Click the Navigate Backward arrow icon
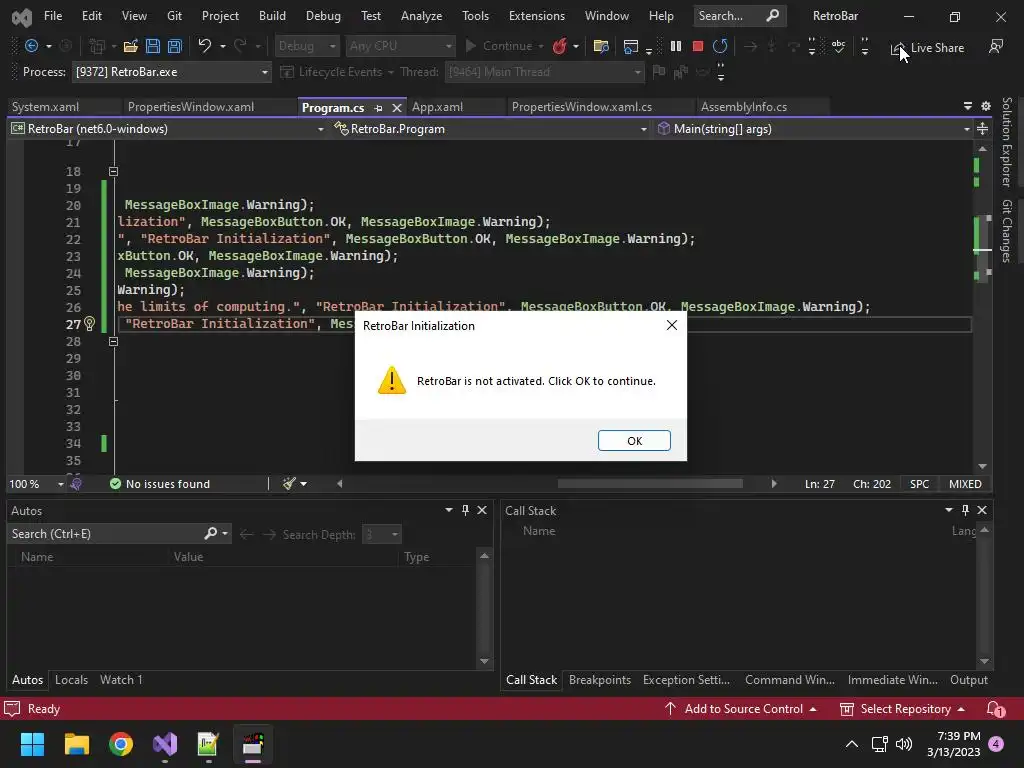Image resolution: width=1024 pixels, height=768 pixels. coord(31,46)
